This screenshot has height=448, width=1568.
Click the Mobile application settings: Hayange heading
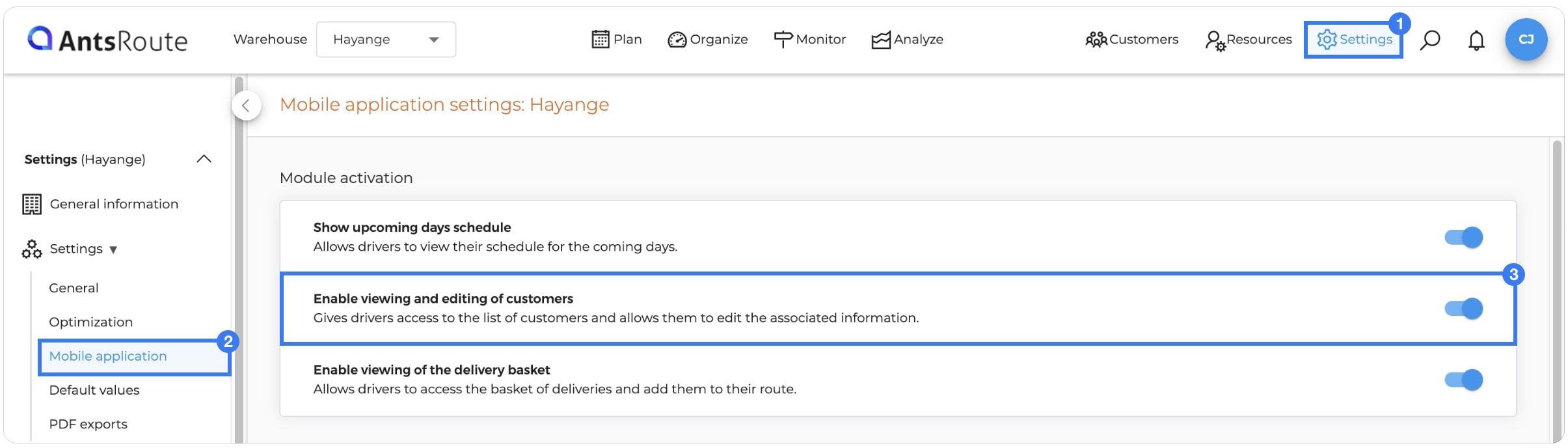[x=444, y=104]
